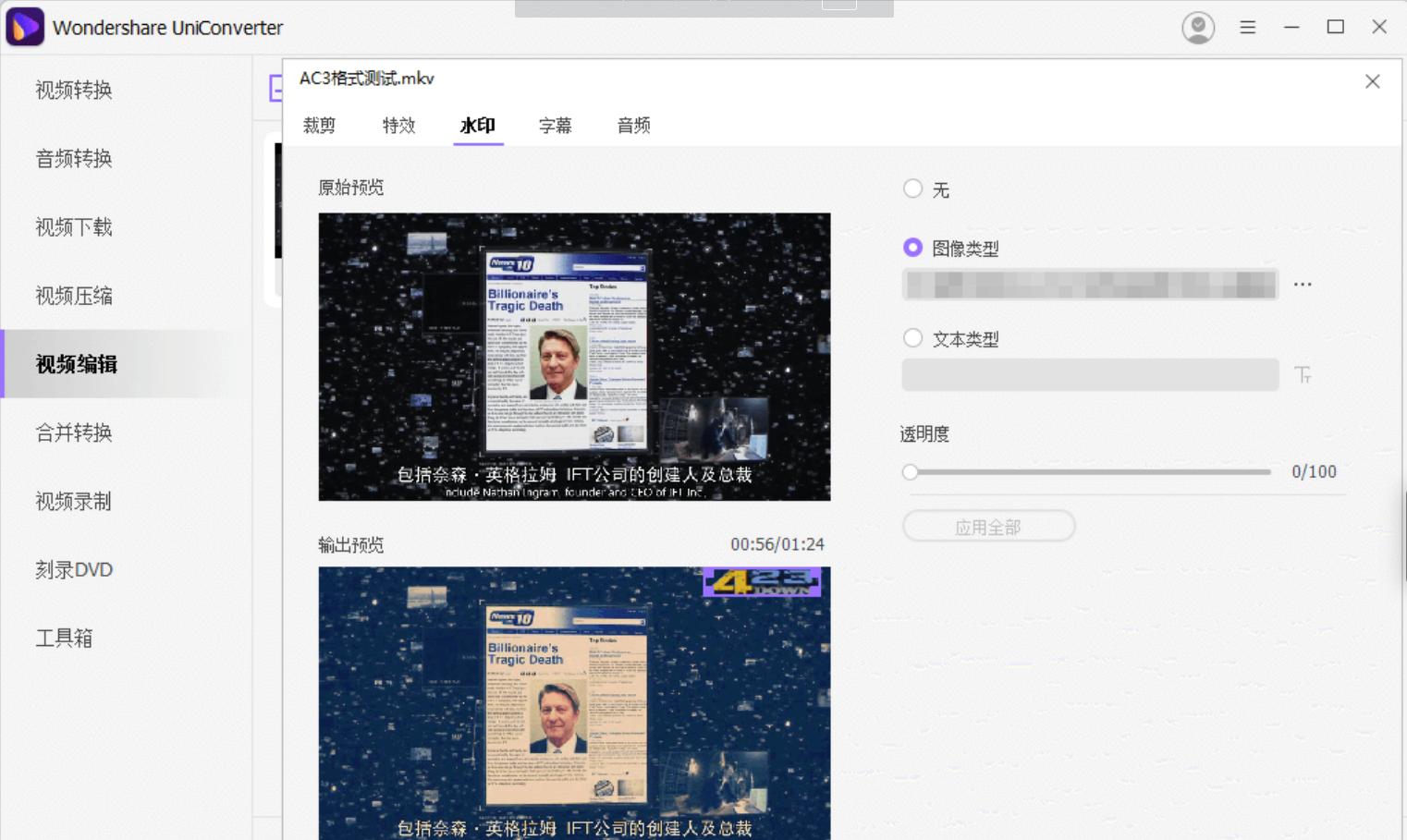Click the 透明度 slider handle
This screenshot has width=1407, height=840.
click(910, 471)
